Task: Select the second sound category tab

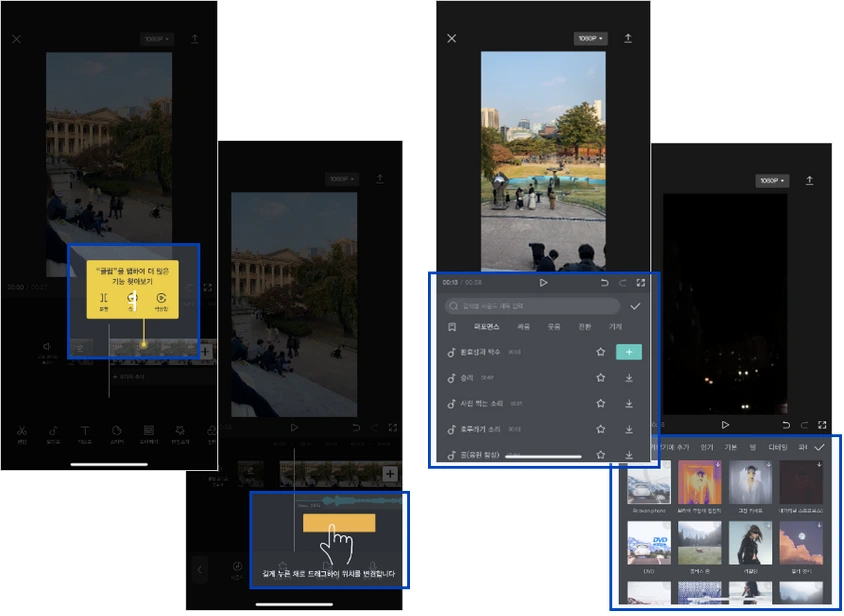Action: (x=523, y=327)
